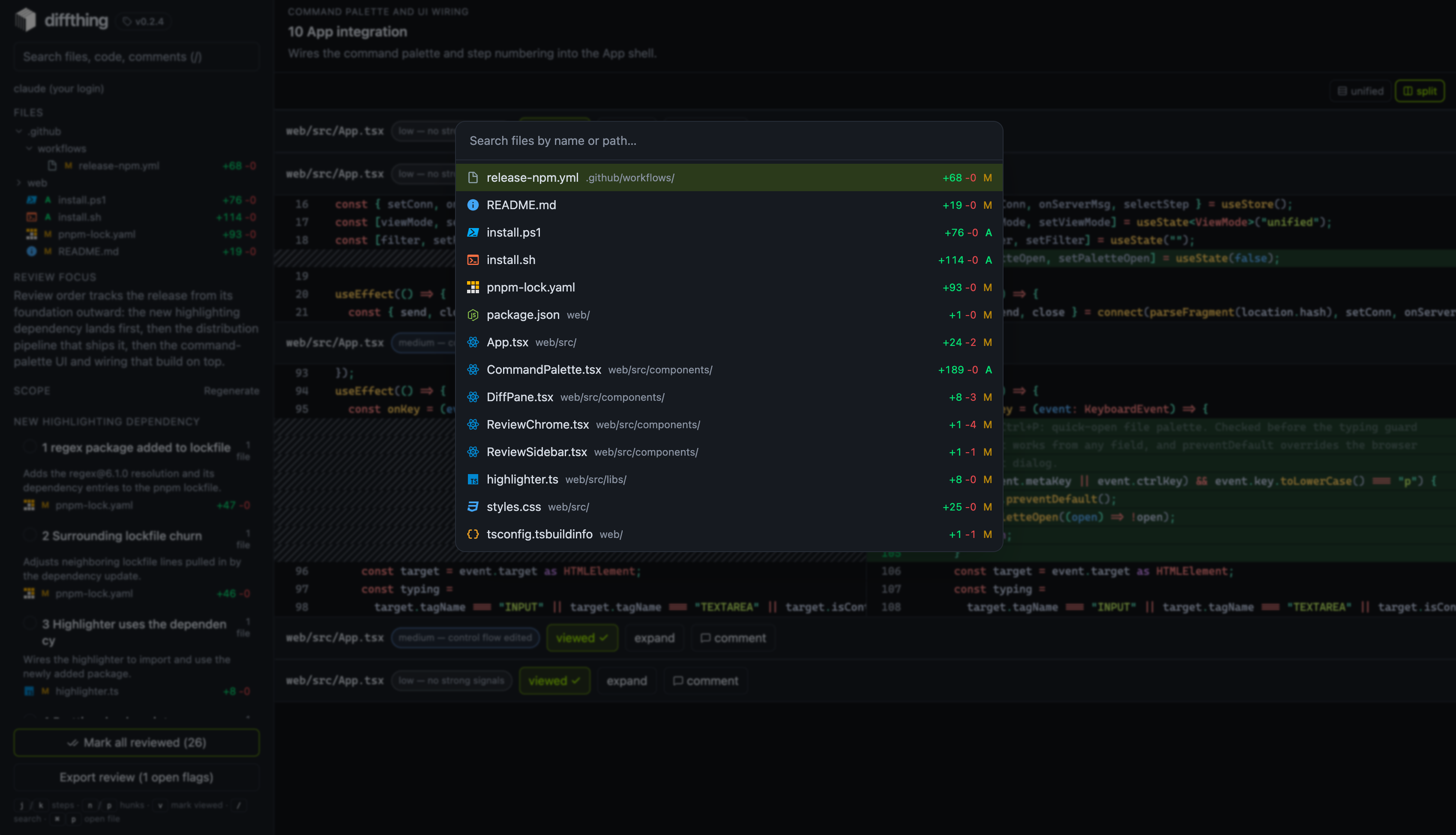
Task: Click 'expand' on medium control flow hunk
Action: (x=654, y=638)
